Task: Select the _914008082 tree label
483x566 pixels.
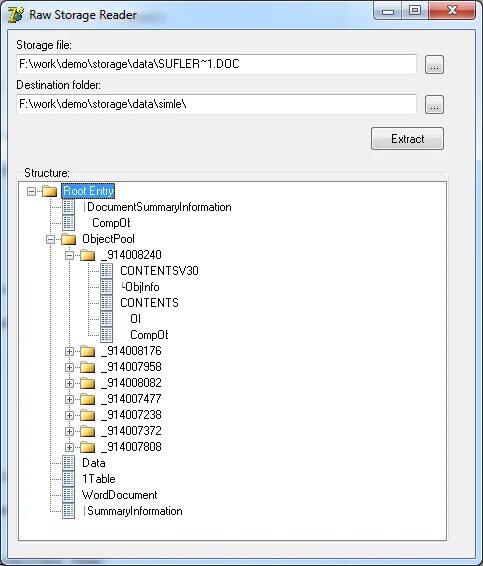Action: point(131,383)
